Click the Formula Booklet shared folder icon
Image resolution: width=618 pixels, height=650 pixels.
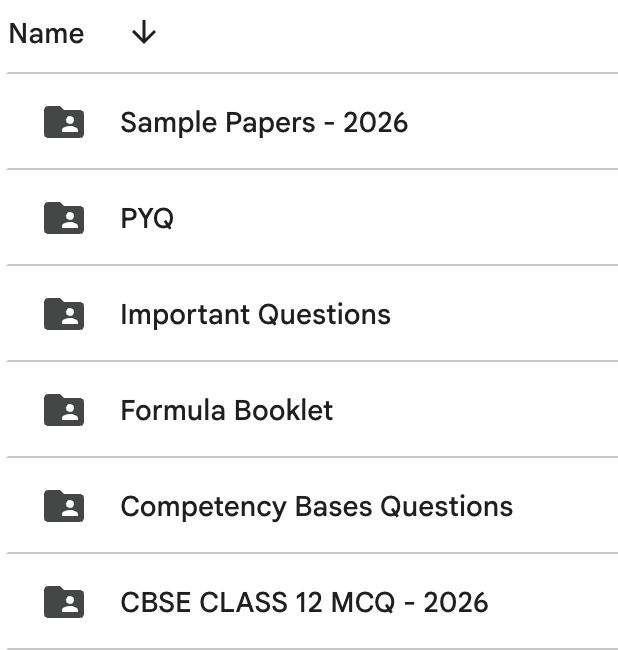[x=64, y=410]
